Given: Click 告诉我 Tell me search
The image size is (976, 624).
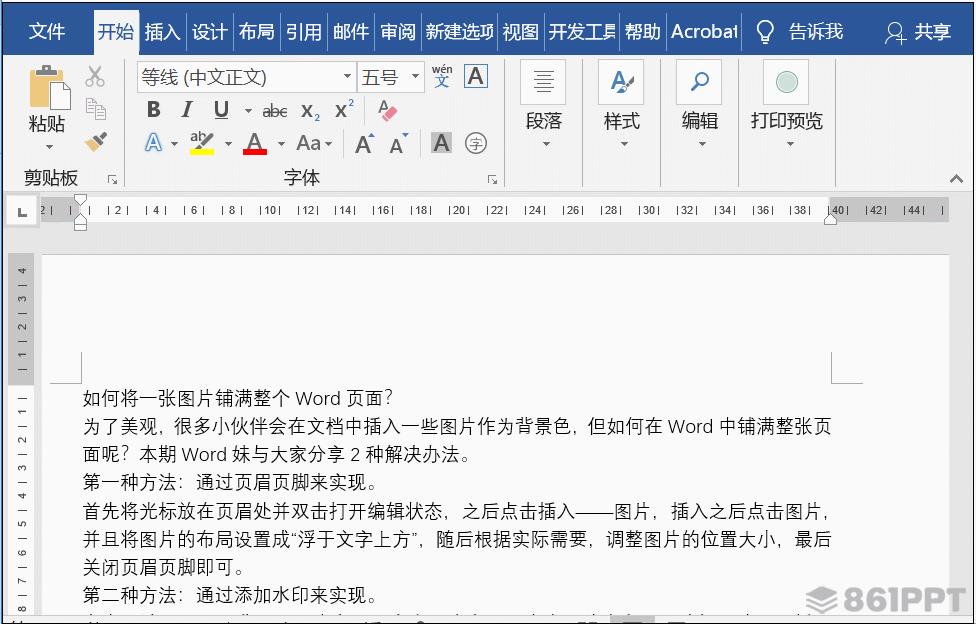Looking at the screenshot, I should click(815, 32).
